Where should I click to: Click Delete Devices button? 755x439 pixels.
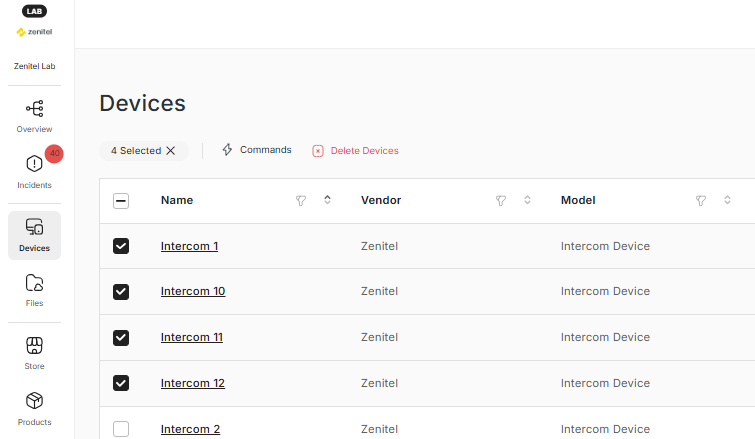tap(355, 151)
